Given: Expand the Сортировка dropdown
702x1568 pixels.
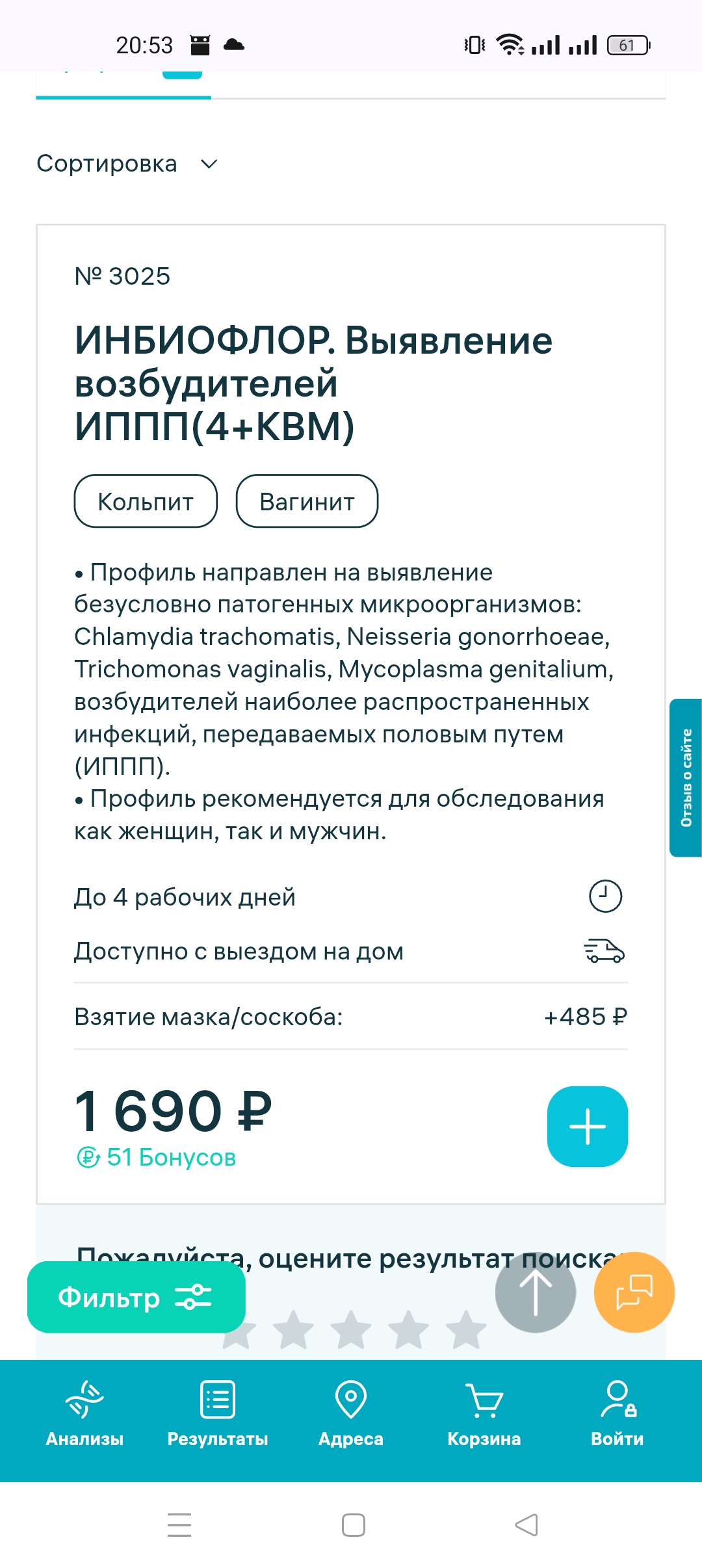Looking at the screenshot, I should point(127,164).
